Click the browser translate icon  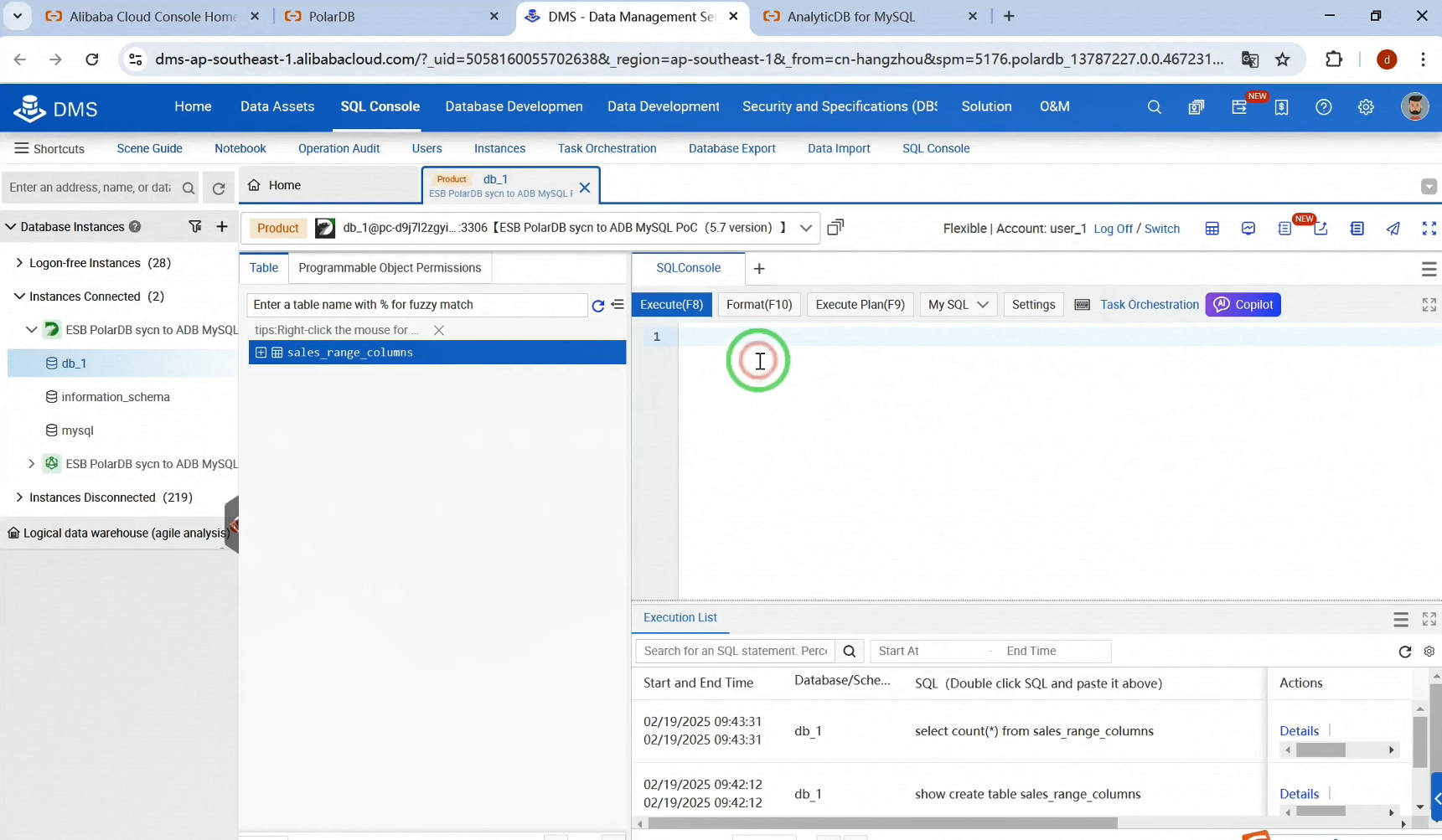(1250, 59)
